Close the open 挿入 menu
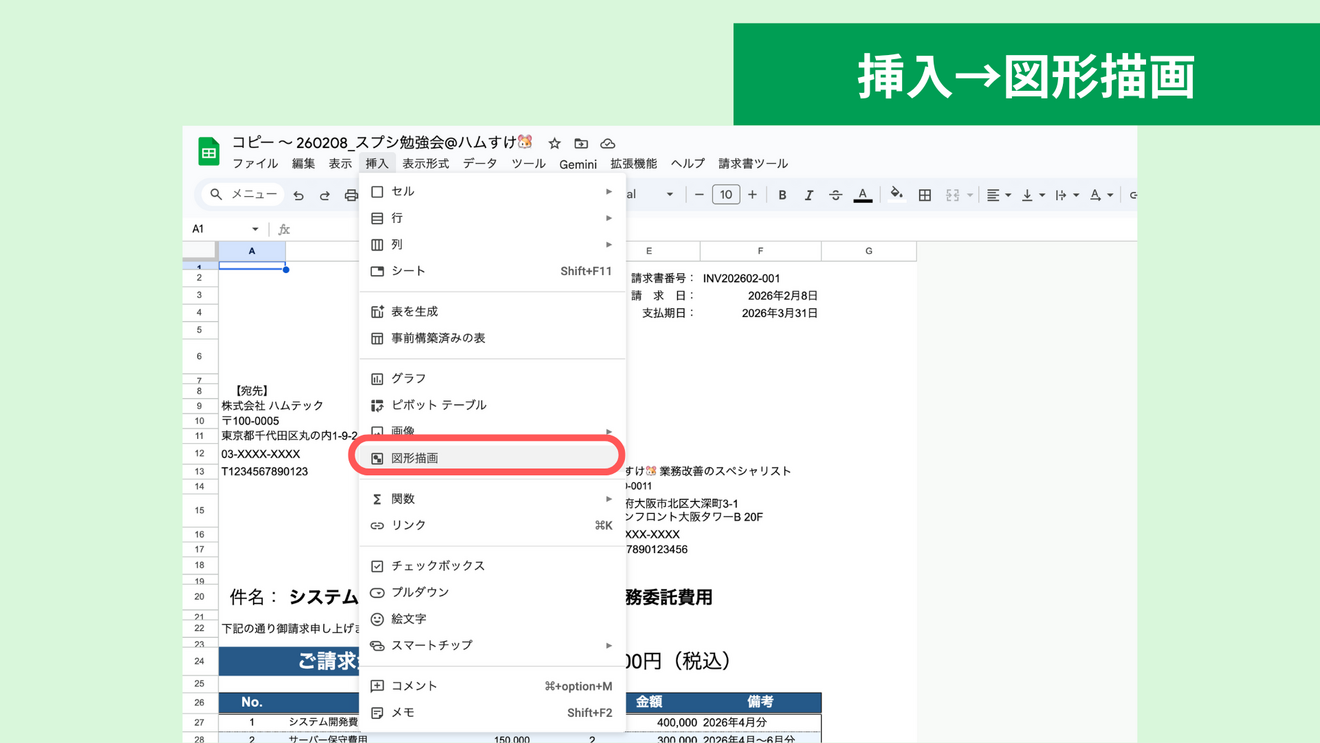 pos(377,164)
